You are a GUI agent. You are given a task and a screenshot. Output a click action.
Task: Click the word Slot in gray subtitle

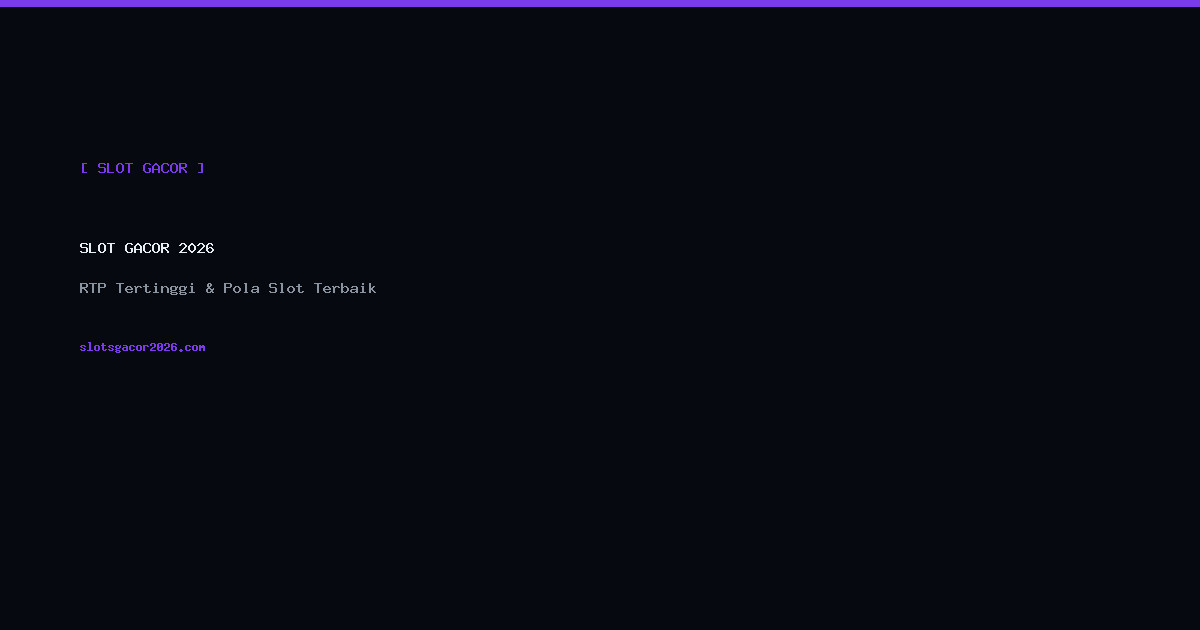(286, 288)
